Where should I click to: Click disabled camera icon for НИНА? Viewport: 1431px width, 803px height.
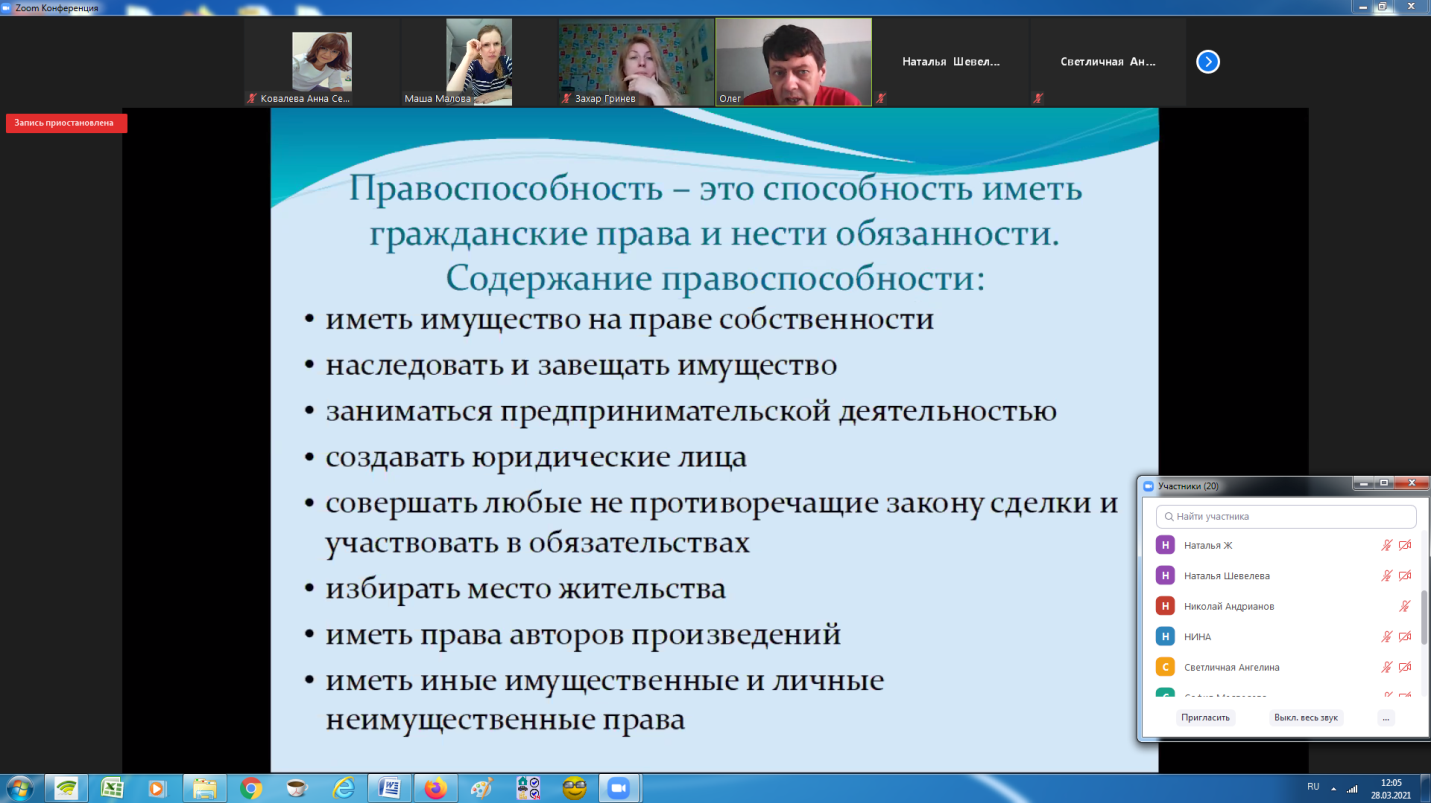point(1404,637)
